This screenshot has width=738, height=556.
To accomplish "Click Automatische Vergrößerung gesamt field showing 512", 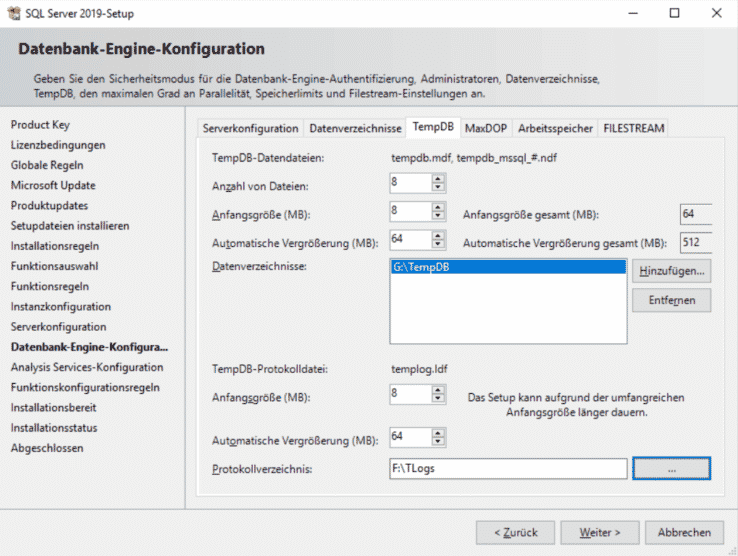I will [x=696, y=243].
